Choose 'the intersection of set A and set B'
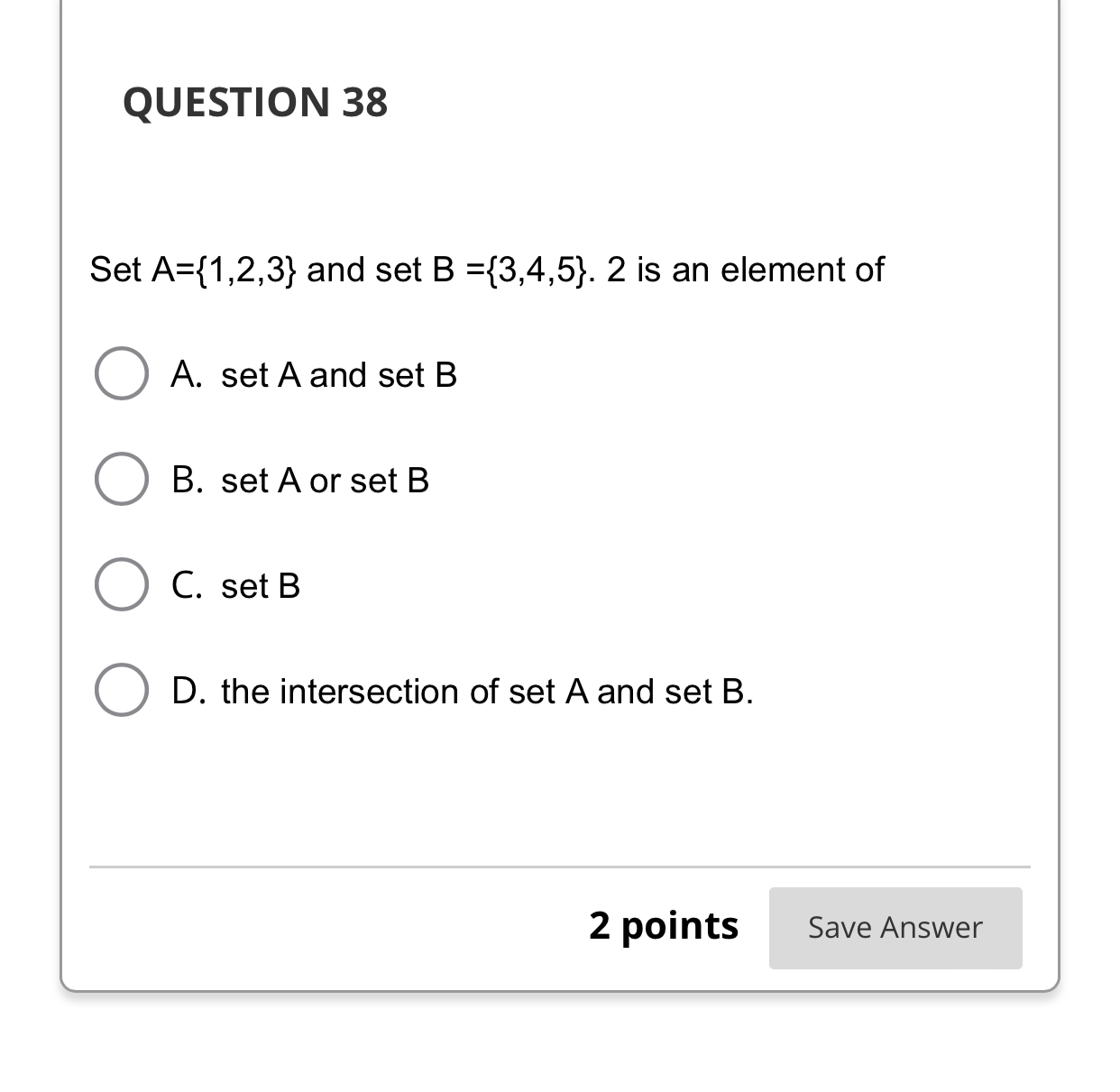Screen dimensions: 1120x1092 point(489,692)
